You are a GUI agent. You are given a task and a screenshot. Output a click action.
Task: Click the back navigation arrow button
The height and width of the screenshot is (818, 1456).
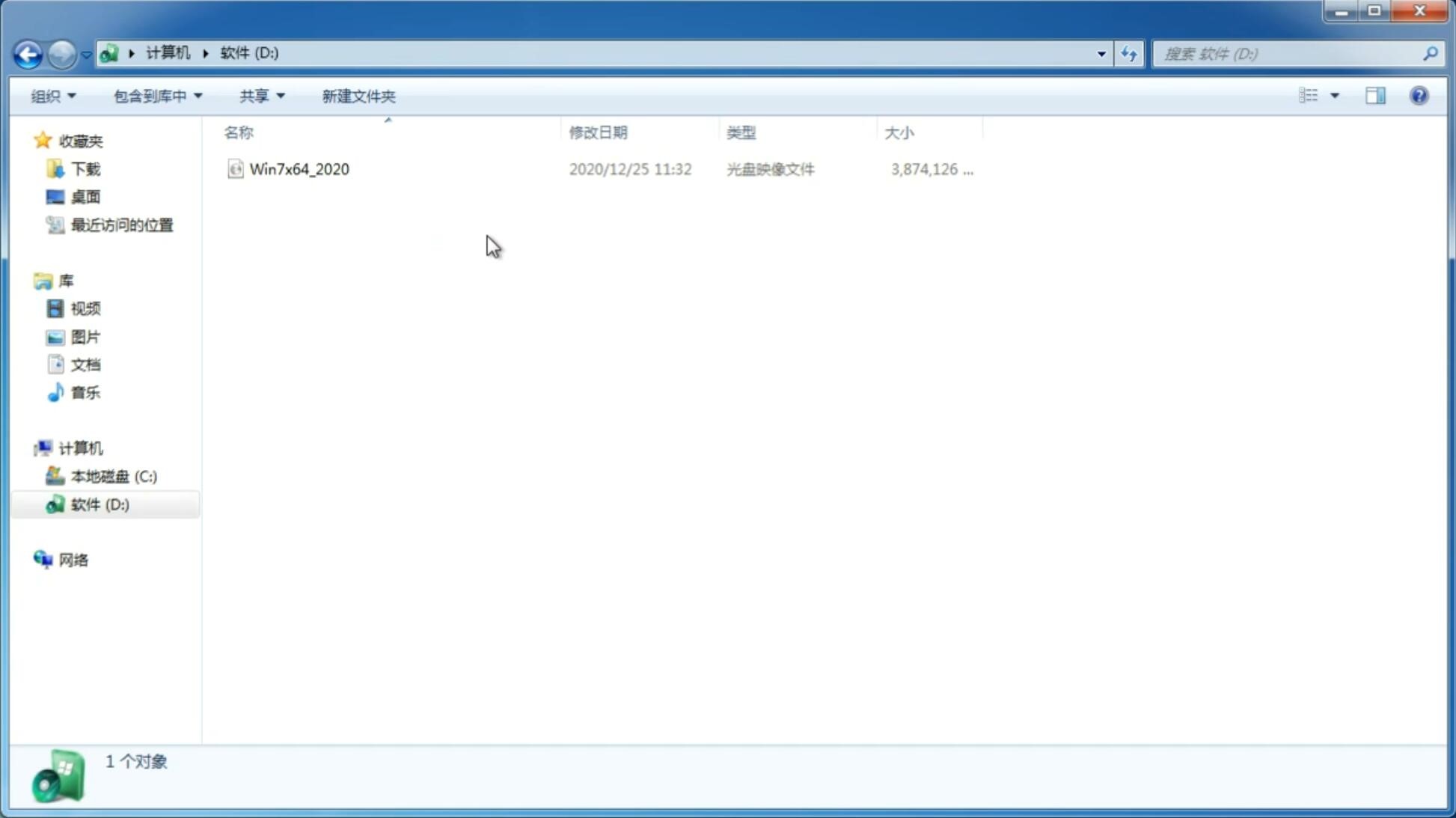27,53
